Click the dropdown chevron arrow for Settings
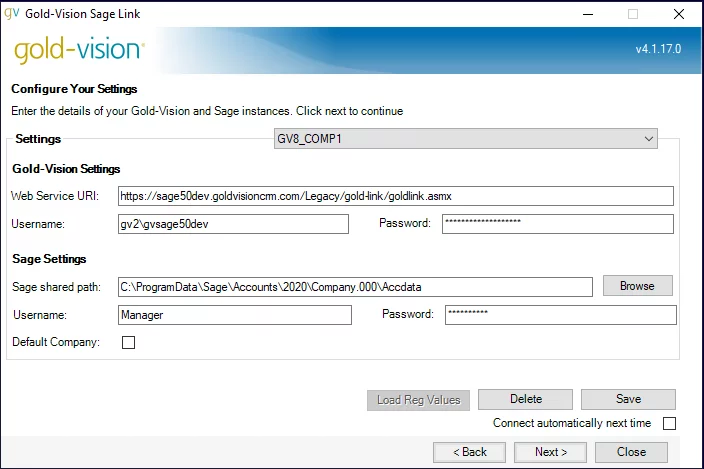 [649, 139]
